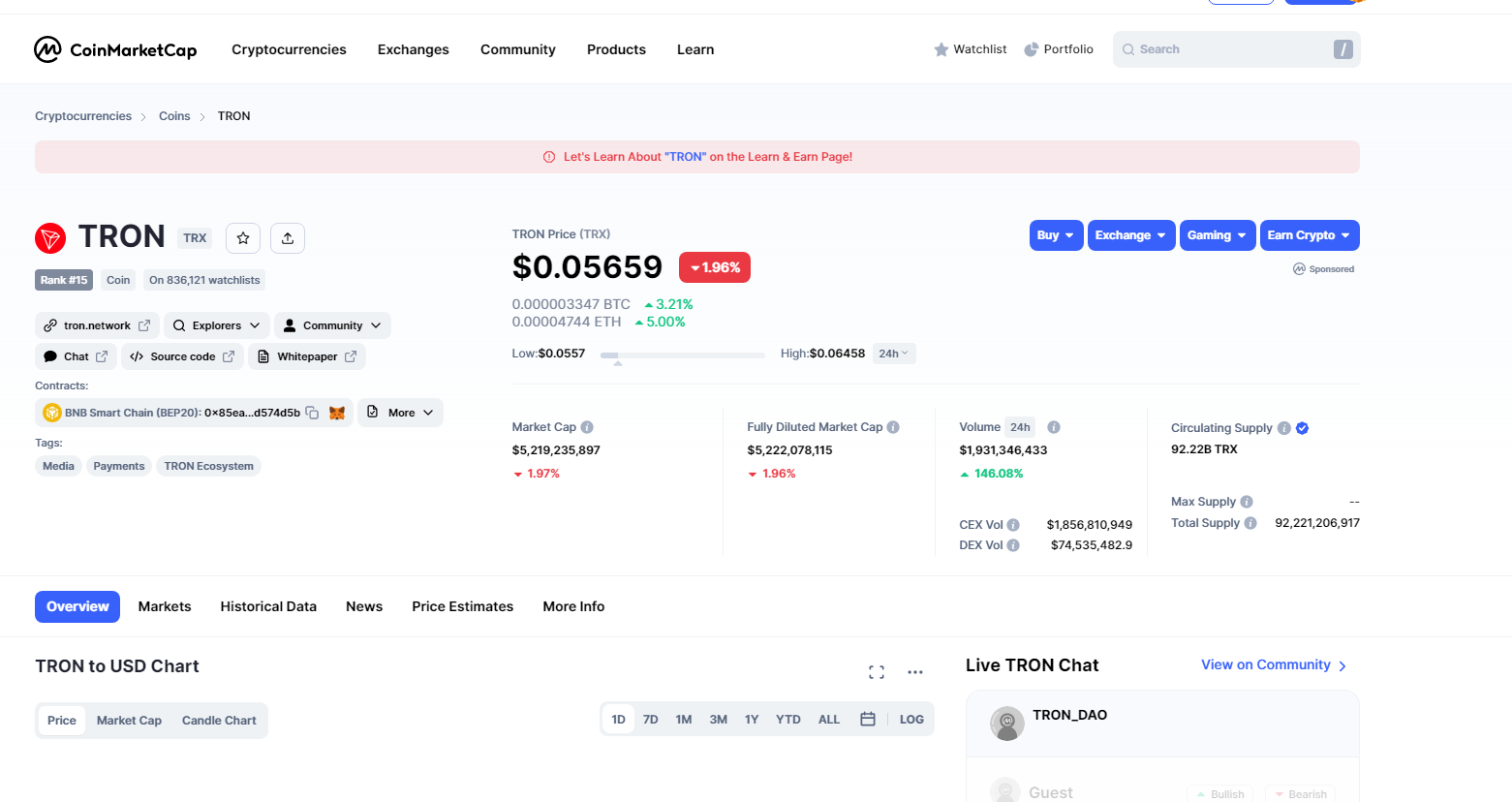Click the Max Supply info icon
The width and height of the screenshot is (1512, 802).
[1247, 502]
